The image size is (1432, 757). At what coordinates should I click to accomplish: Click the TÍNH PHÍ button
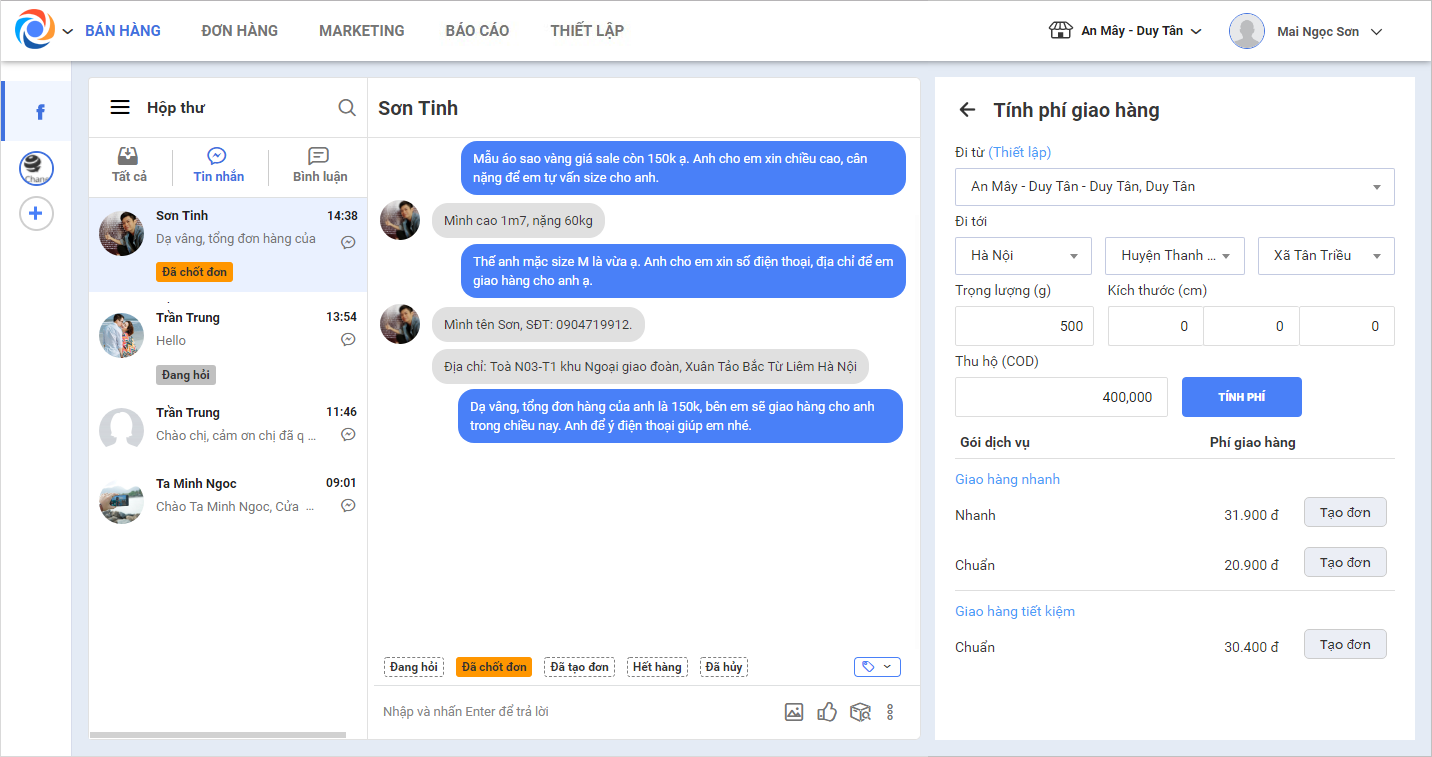tap(1242, 397)
